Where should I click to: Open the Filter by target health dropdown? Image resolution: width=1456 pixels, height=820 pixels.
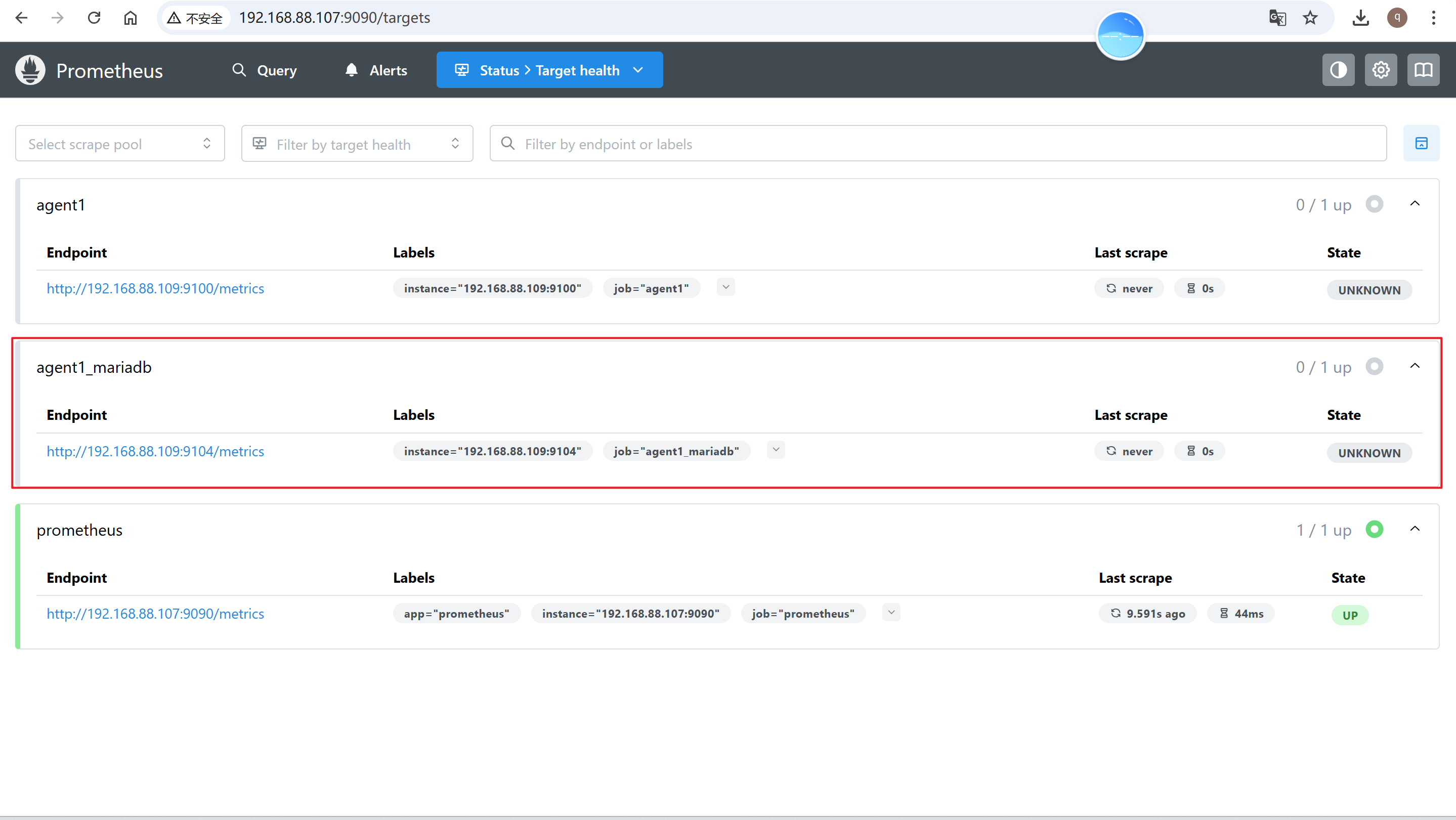(357, 144)
